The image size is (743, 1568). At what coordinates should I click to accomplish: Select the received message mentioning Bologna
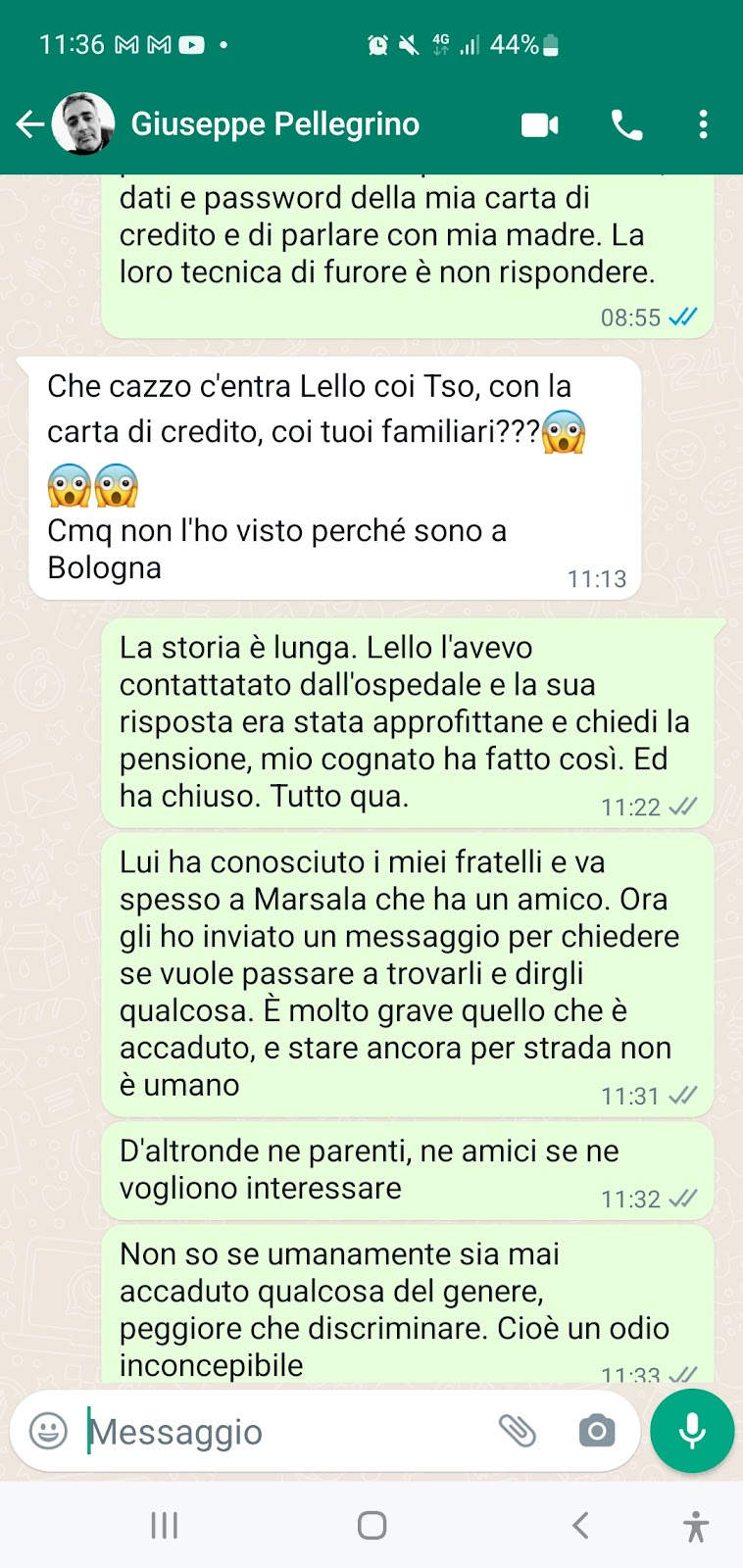(x=335, y=478)
